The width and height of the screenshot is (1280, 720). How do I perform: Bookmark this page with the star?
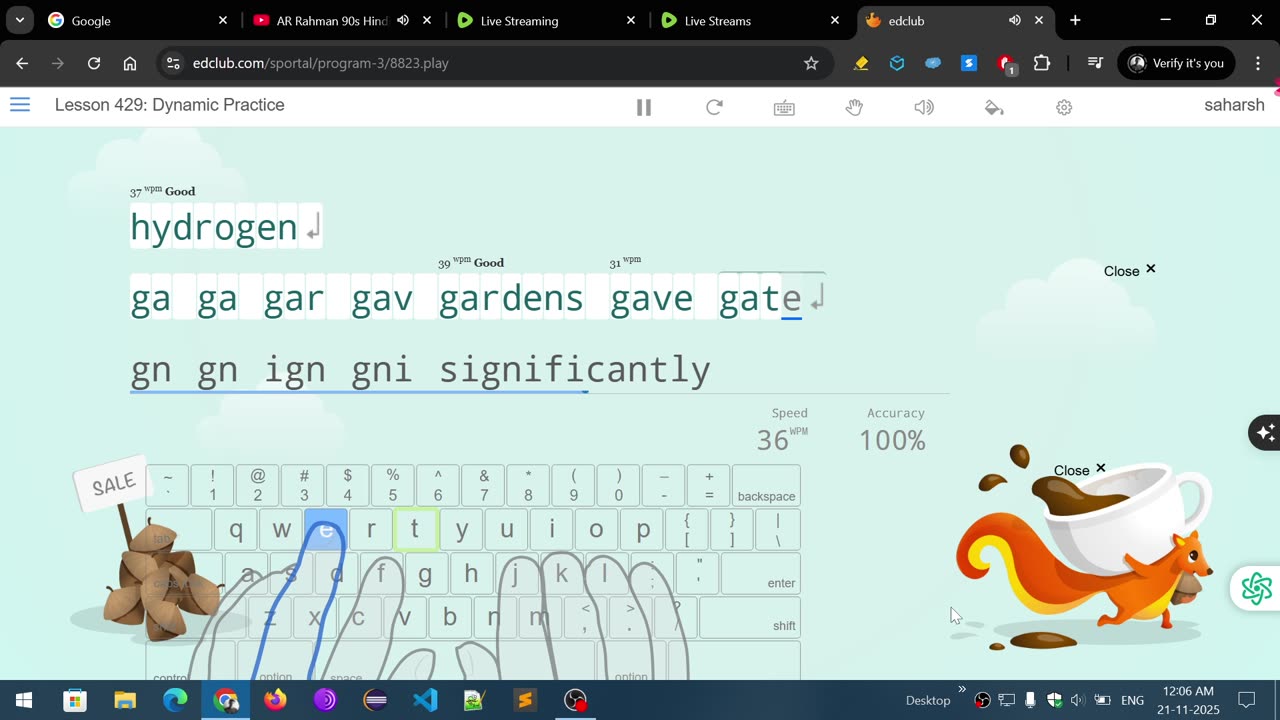click(811, 63)
